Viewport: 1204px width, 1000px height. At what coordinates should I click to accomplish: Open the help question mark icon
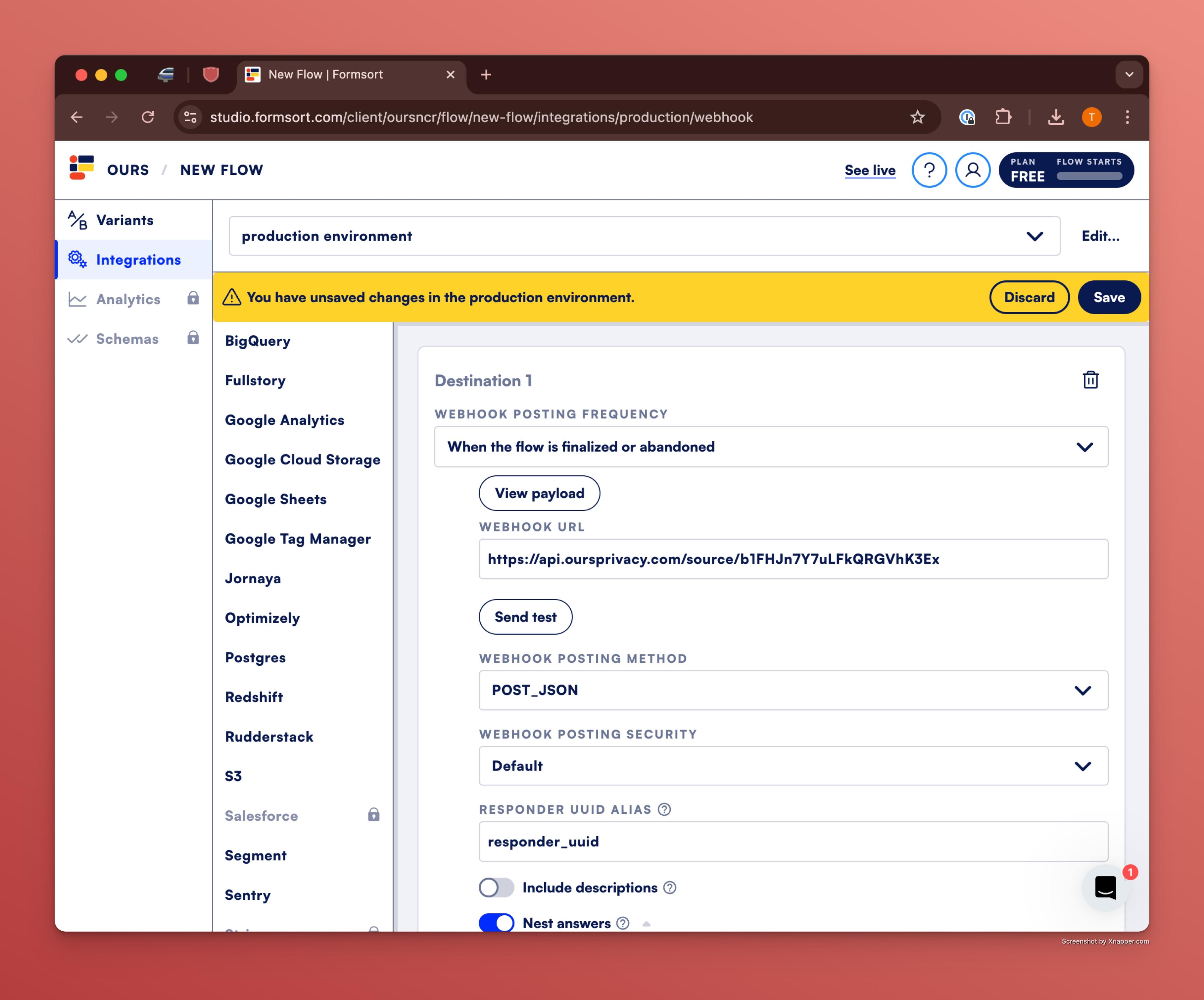[x=929, y=170]
